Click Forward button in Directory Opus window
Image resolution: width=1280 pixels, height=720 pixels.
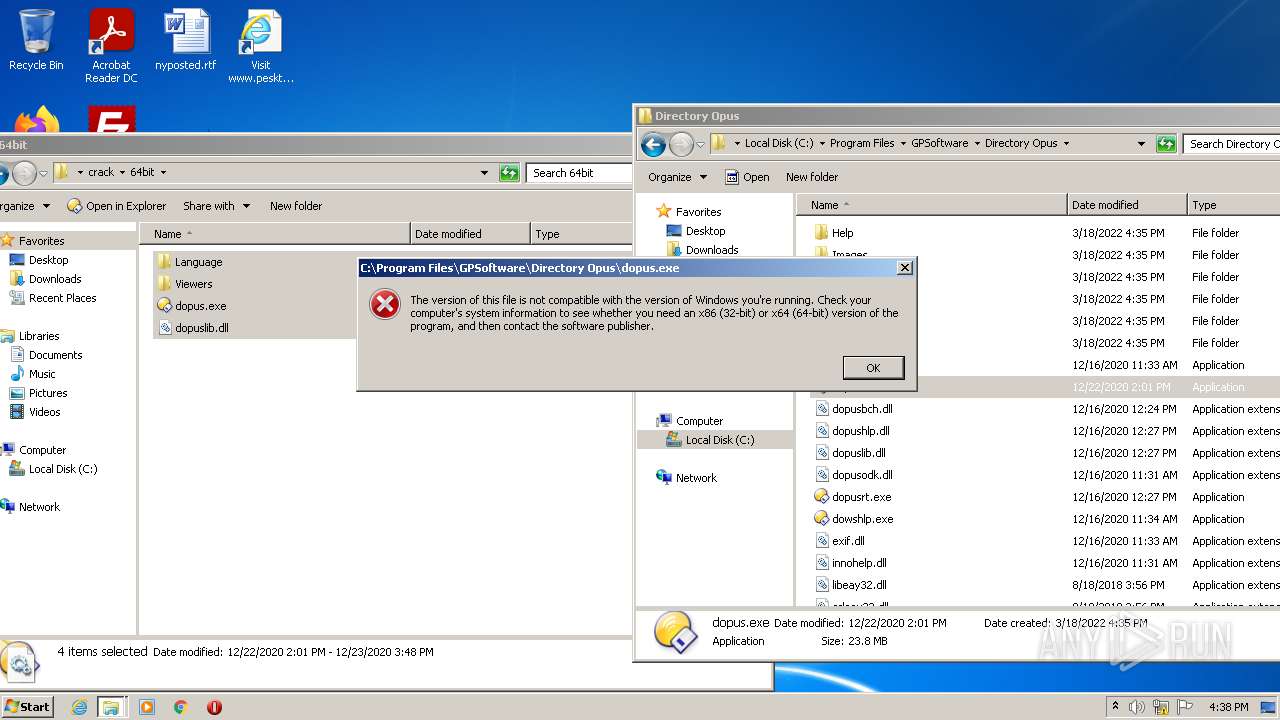(x=681, y=144)
